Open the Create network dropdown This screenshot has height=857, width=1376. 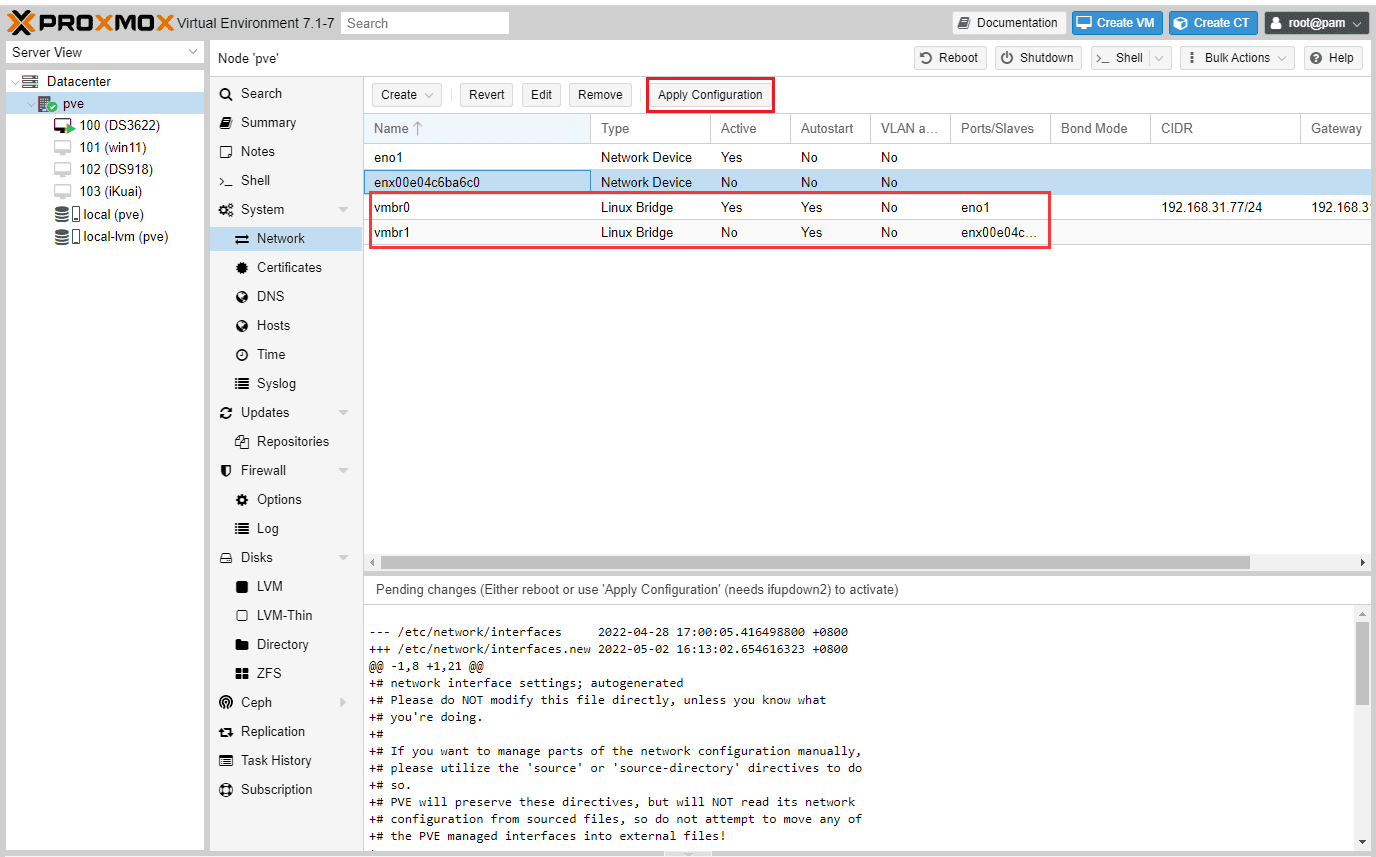click(407, 95)
